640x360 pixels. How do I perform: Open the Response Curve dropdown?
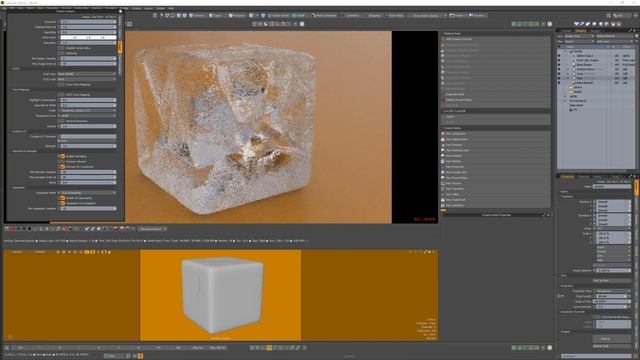coord(88,116)
